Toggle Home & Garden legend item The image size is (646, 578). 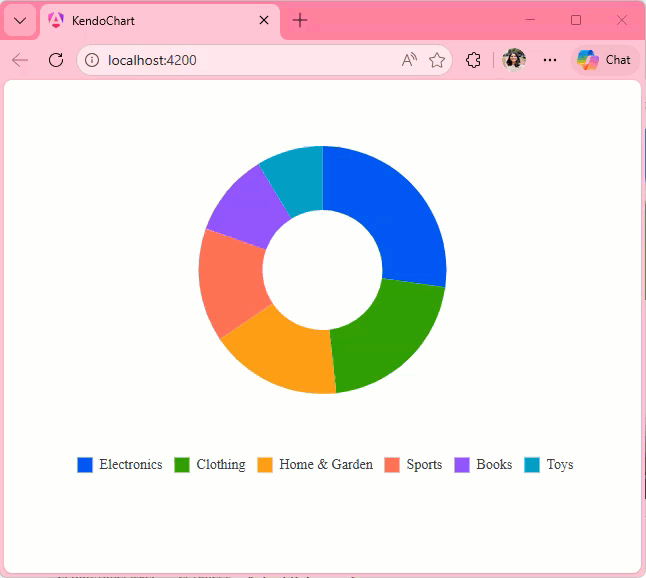325,465
